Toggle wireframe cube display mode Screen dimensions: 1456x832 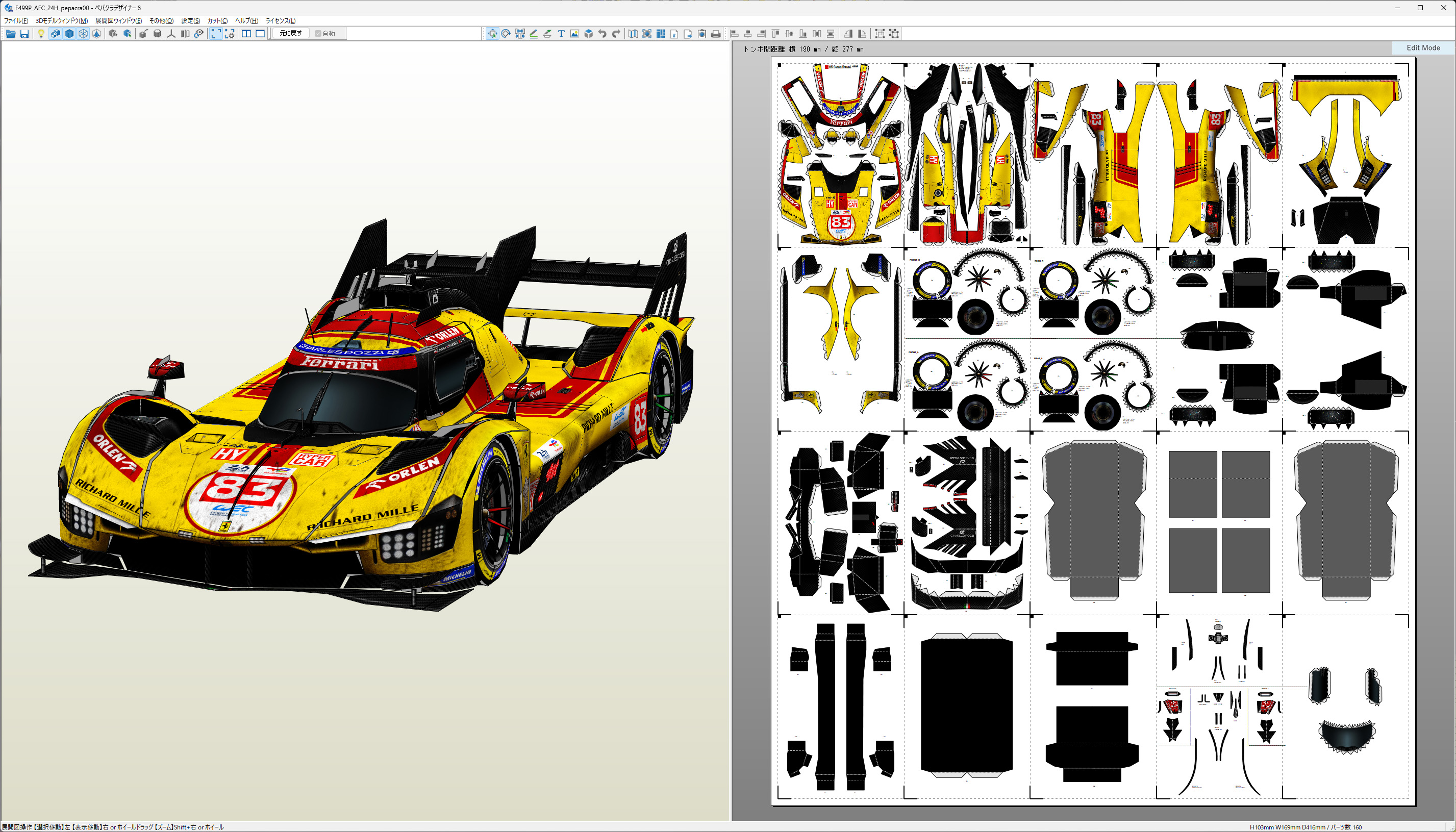click(83, 34)
